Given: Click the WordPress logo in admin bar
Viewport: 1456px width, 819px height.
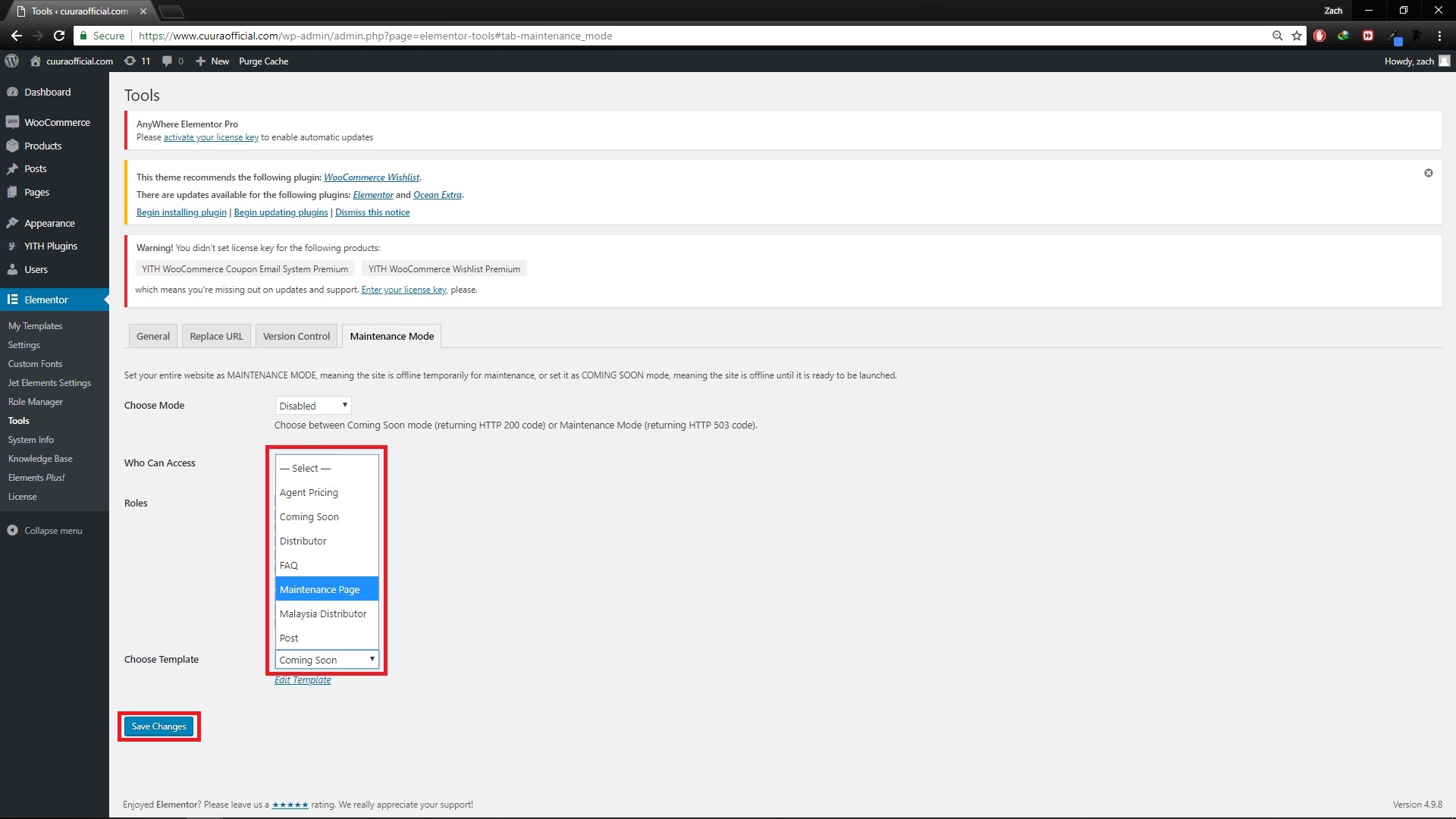Looking at the screenshot, I should click(11, 61).
